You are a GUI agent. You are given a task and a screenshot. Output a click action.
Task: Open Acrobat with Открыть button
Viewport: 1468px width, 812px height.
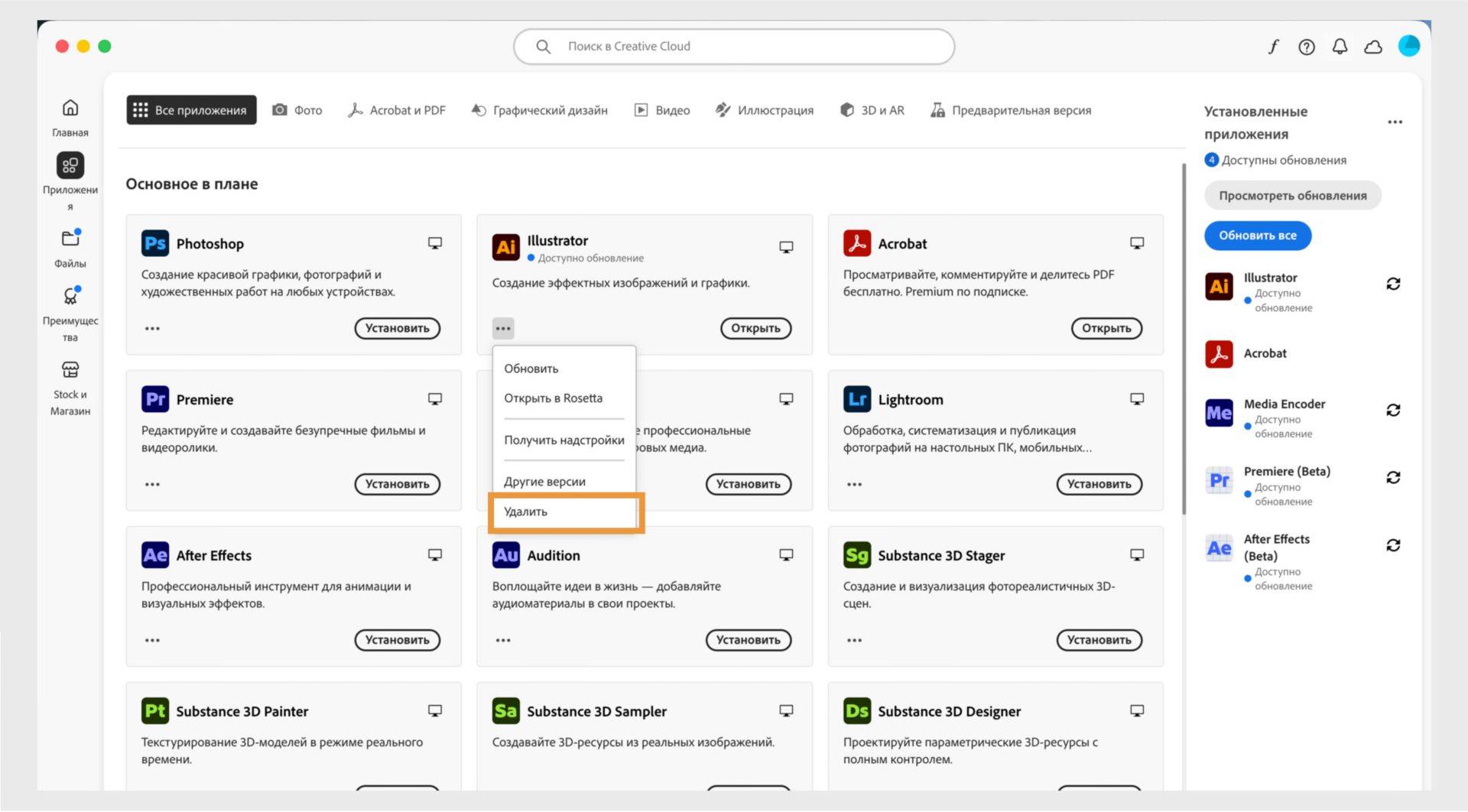[x=1106, y=329]
